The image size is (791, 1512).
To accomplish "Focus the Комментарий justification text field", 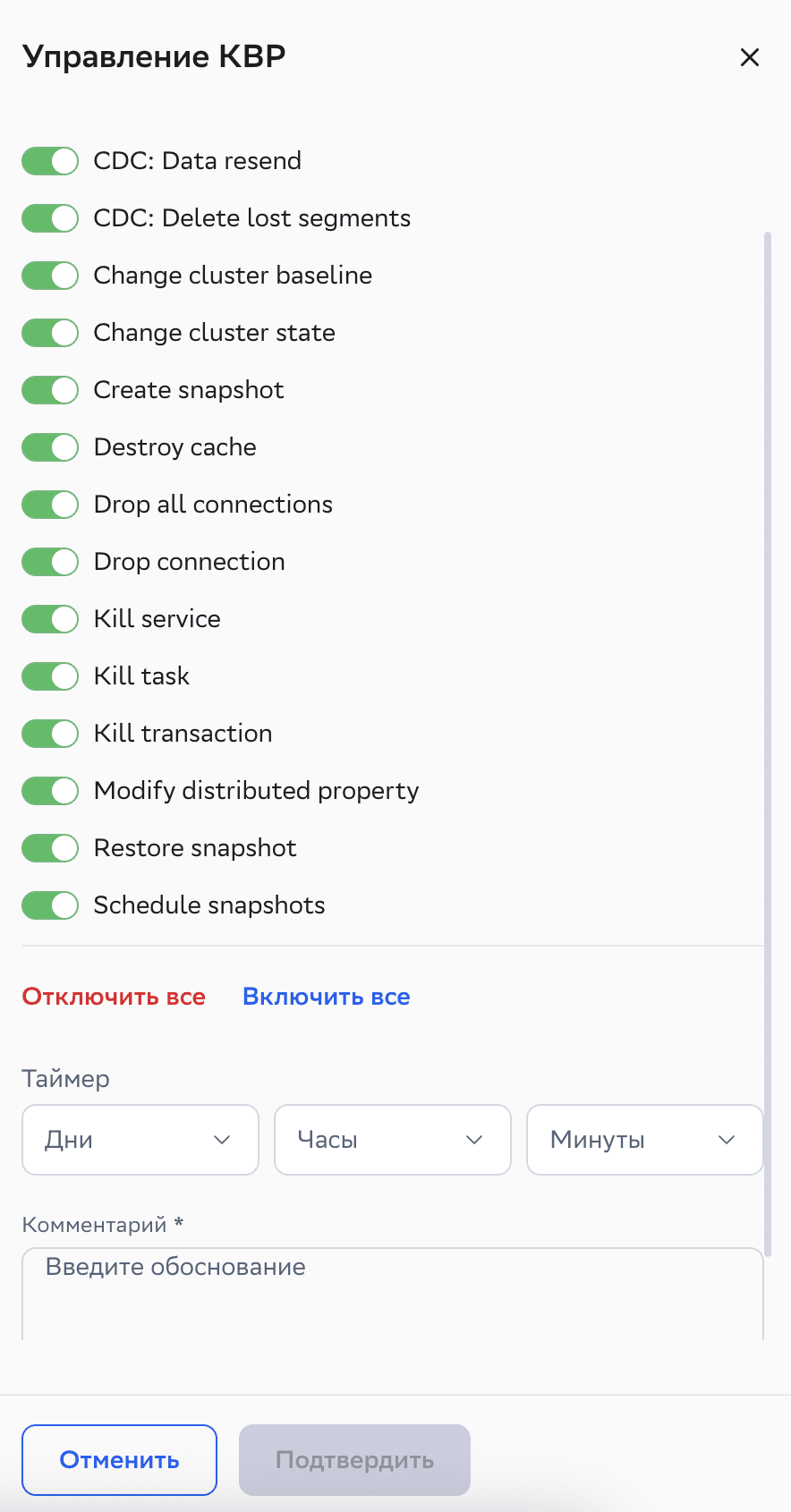I will point(392,1294).
